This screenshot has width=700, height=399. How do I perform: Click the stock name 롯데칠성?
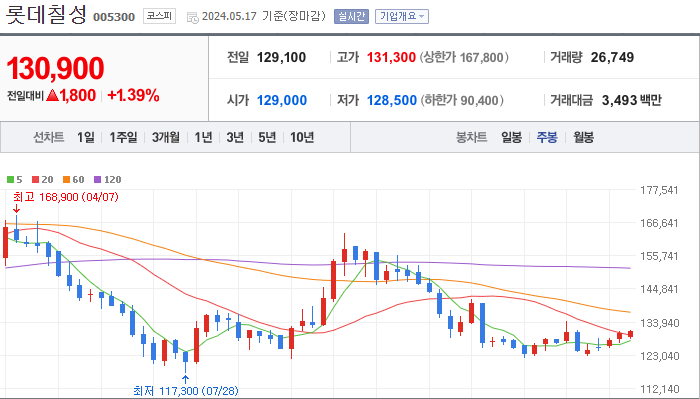46,15
